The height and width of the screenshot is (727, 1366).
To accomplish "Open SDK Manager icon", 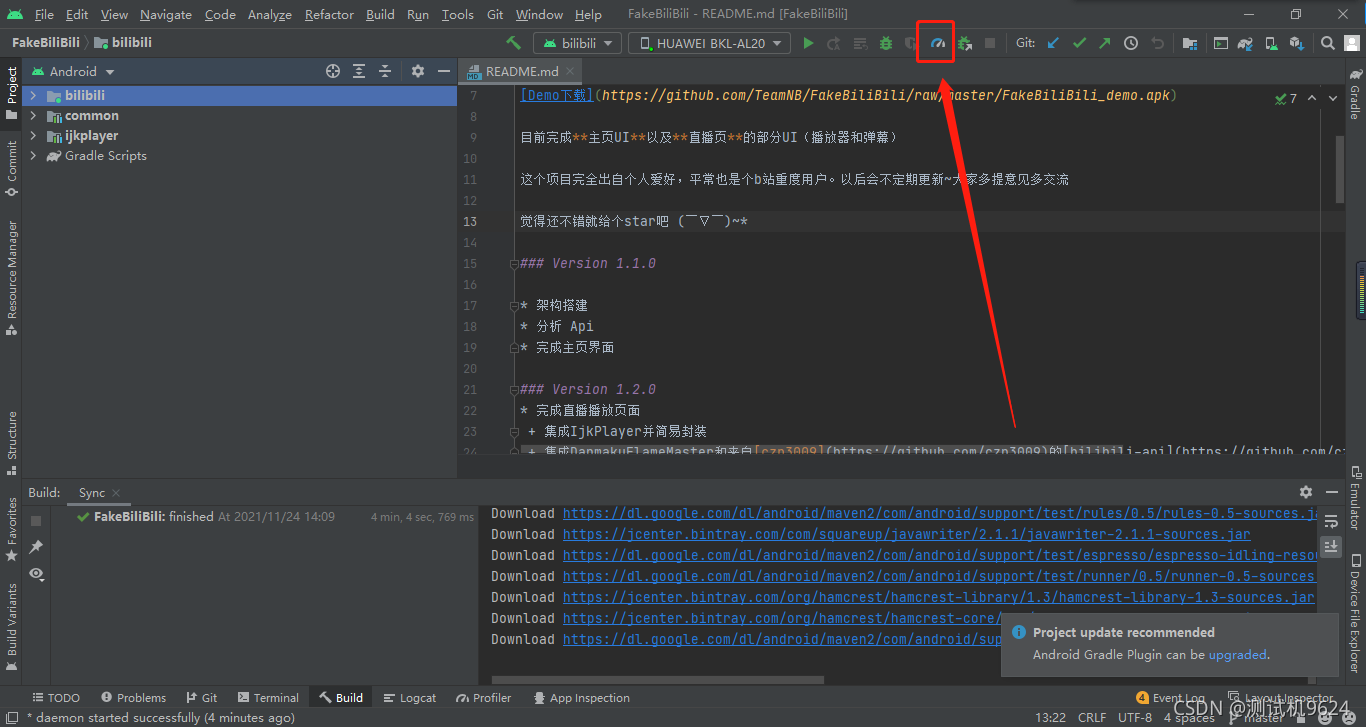I will [1297, 43].
